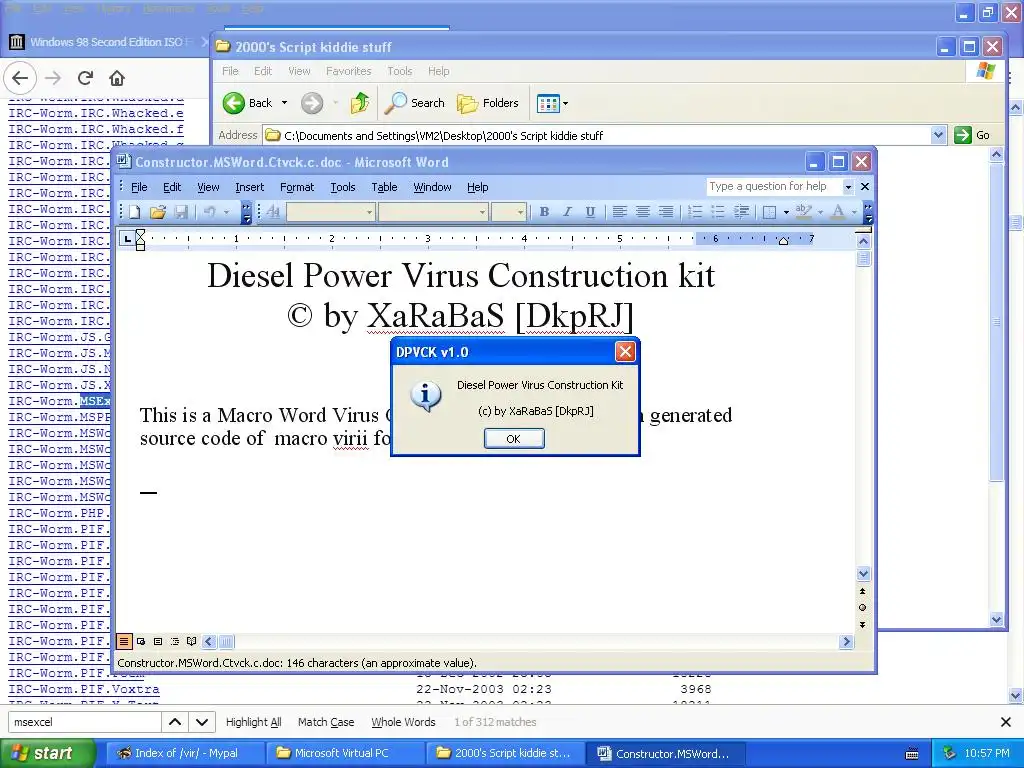Click the browser reload button

[x=85, y=78]
